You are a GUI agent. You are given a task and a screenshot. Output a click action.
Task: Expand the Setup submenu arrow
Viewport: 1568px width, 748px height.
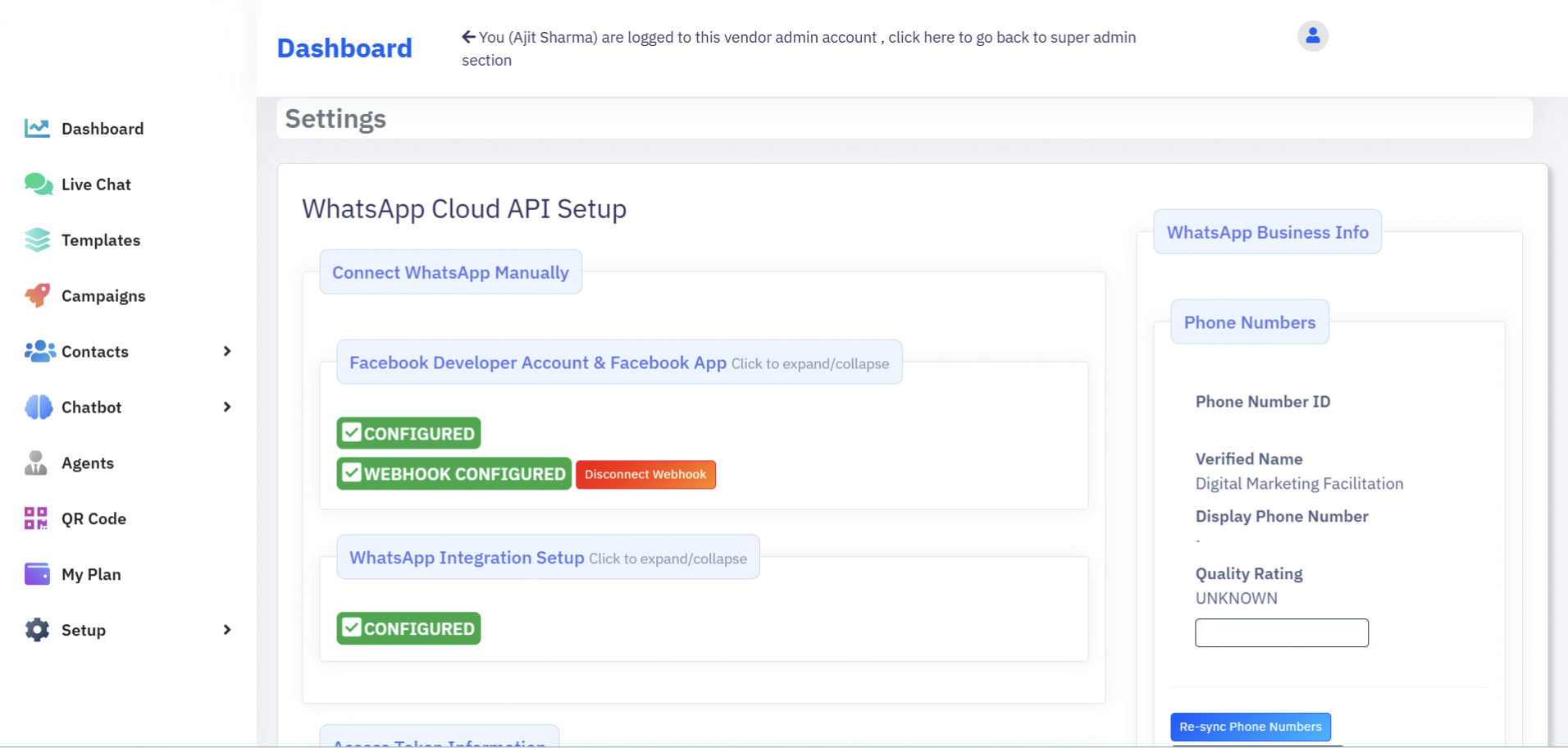(x=227, y=630)
